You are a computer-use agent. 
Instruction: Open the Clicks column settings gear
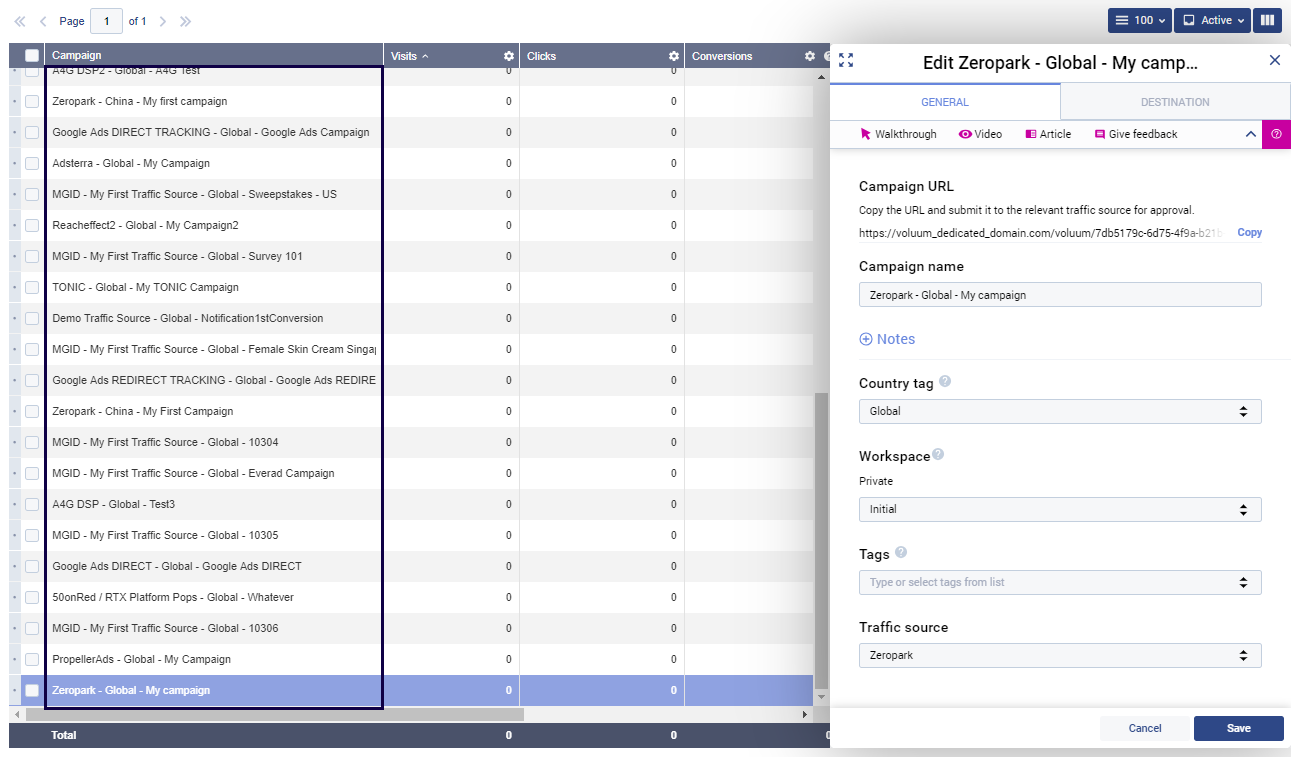point(674,56)
